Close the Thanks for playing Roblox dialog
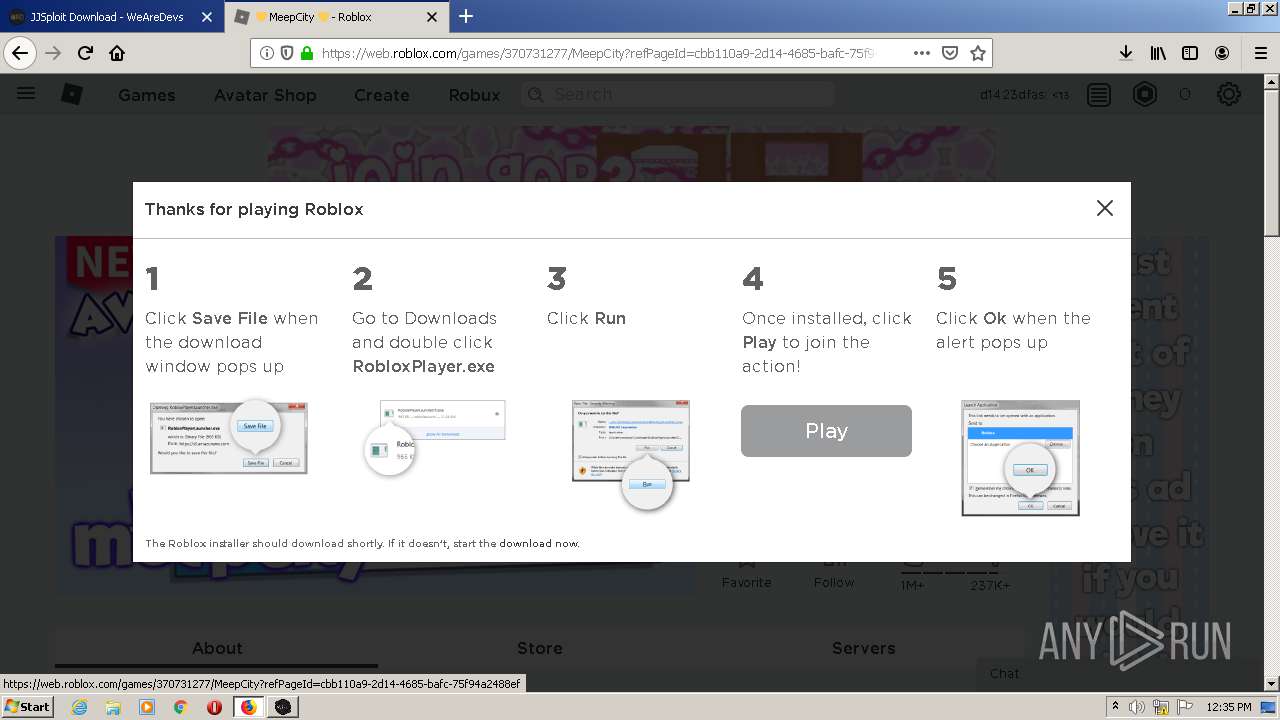 coord(1105,208)
